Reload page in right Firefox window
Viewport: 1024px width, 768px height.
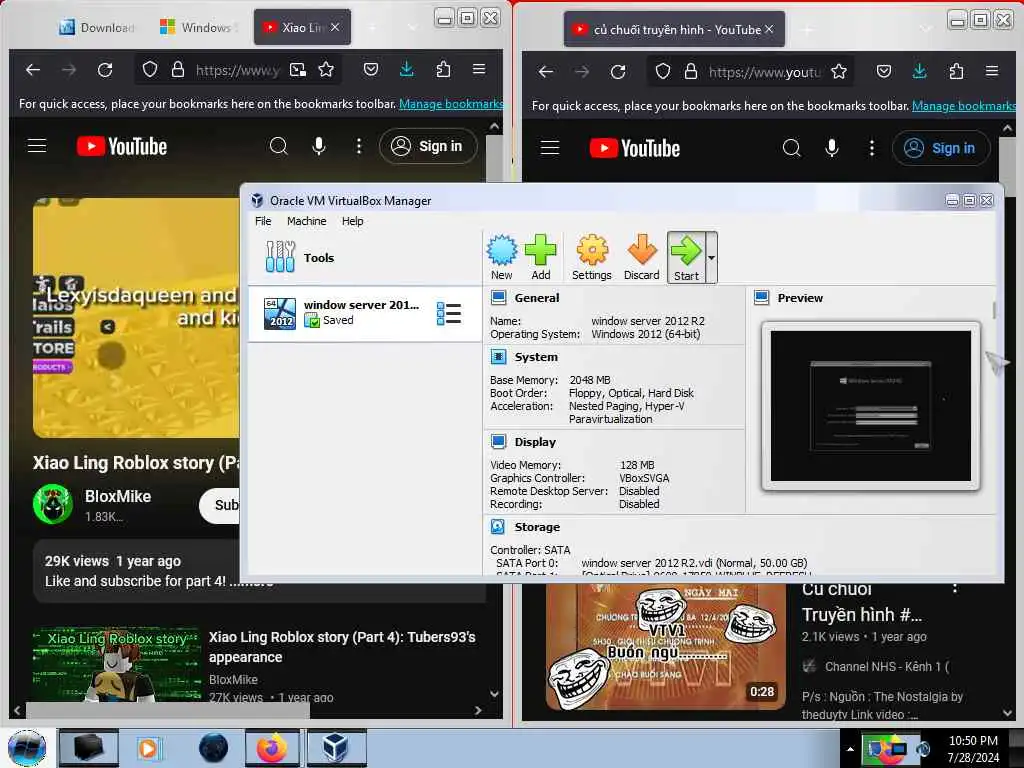coord(618,71)
